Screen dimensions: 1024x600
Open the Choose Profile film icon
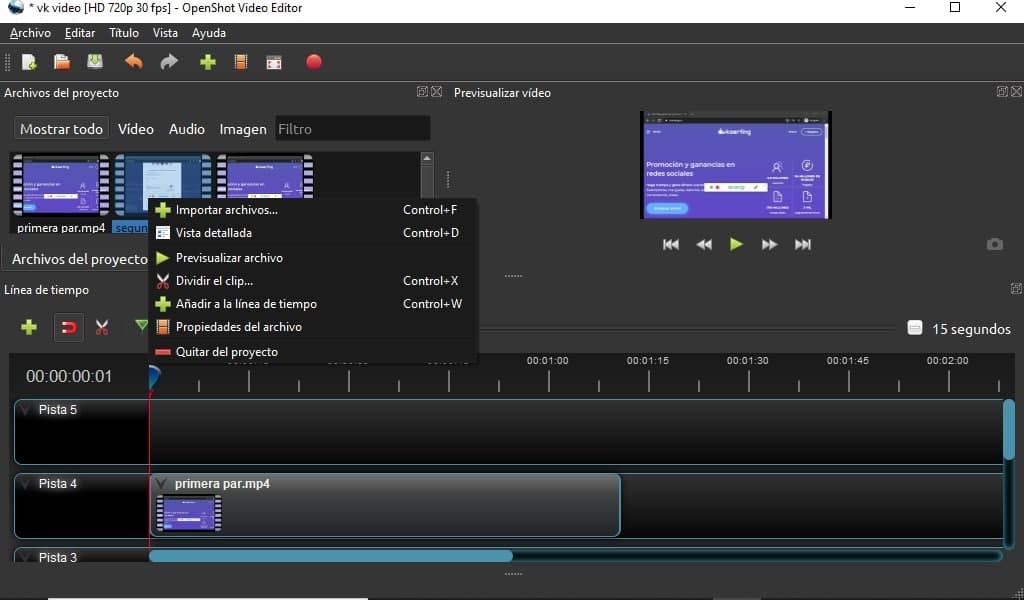[x=241, y=62]
